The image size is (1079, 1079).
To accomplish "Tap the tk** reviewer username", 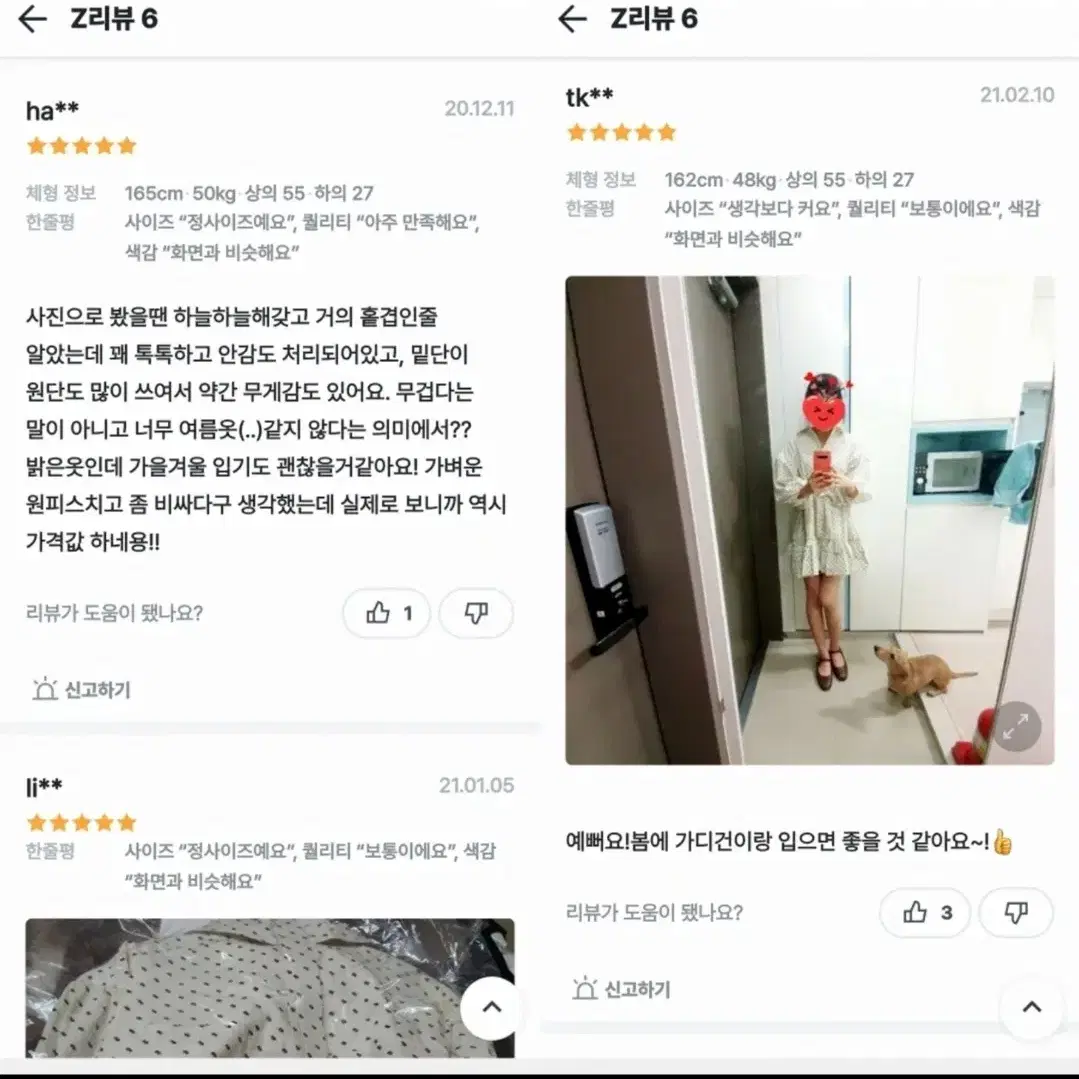I will pos(589,97).
